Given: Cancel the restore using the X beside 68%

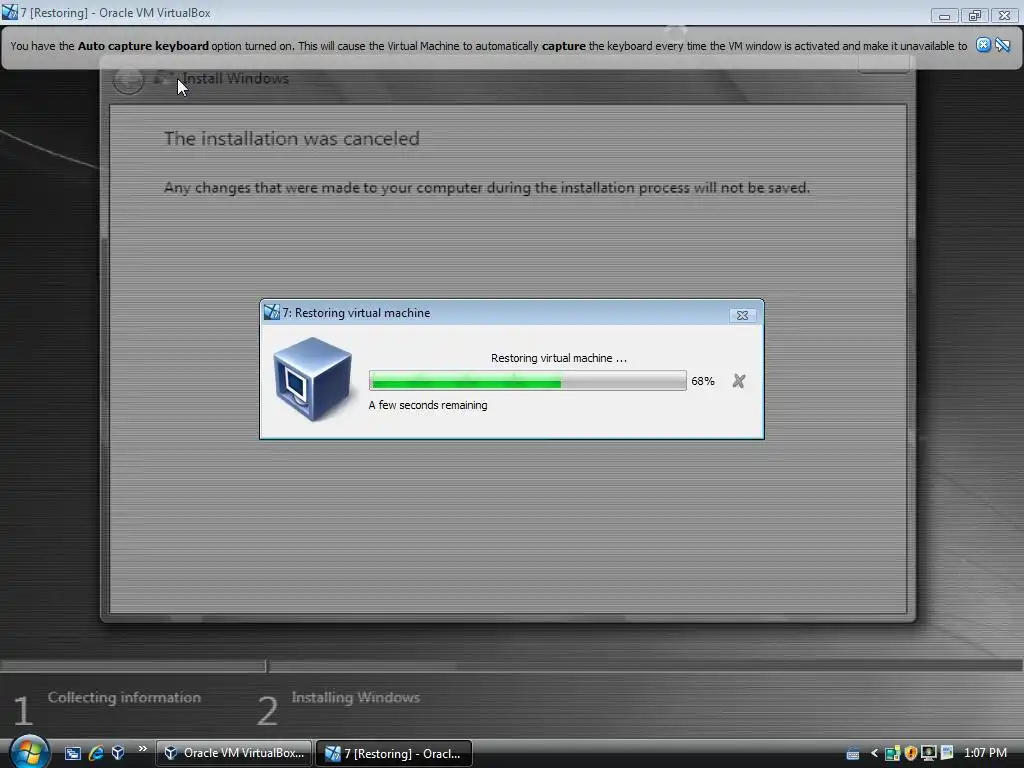Looking at the screenshot, I should (x=739, y=381).
